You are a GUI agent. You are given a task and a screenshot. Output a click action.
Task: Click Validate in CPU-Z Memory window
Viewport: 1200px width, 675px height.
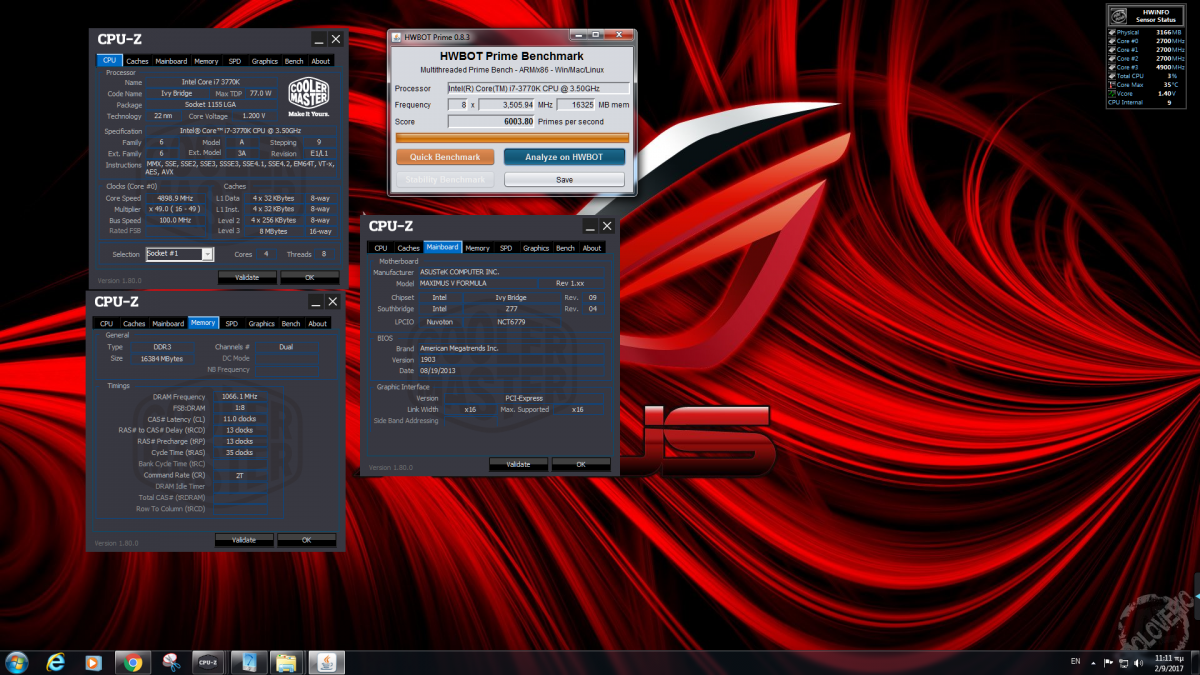[x=244, y=540]
